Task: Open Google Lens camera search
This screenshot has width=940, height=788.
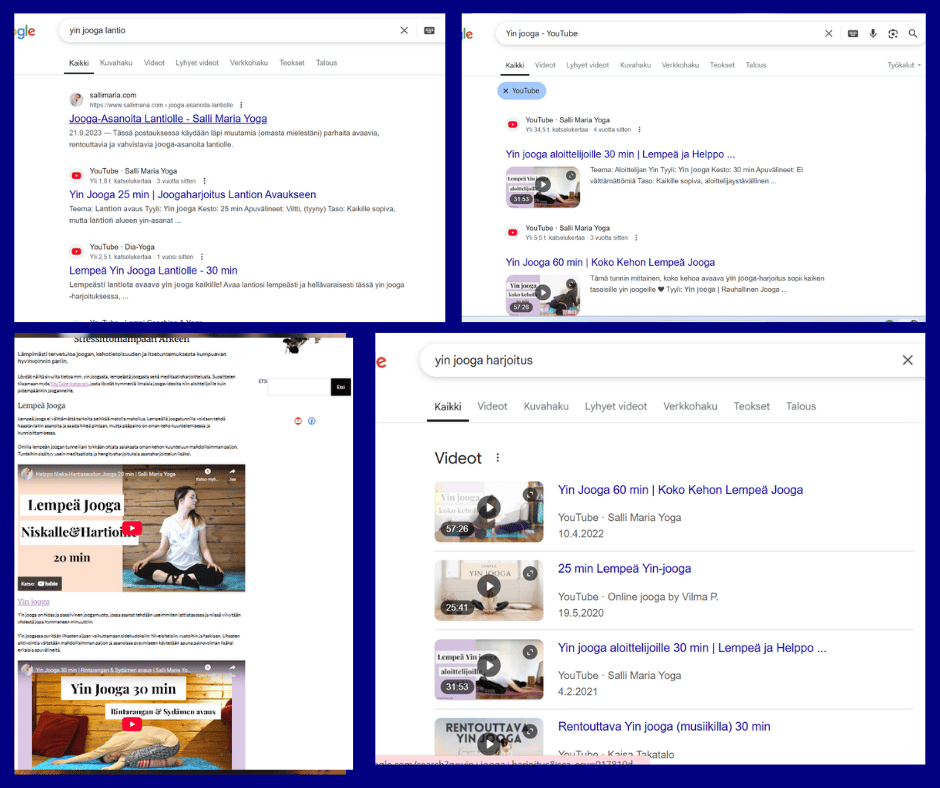Action: (x=893, y=34)
